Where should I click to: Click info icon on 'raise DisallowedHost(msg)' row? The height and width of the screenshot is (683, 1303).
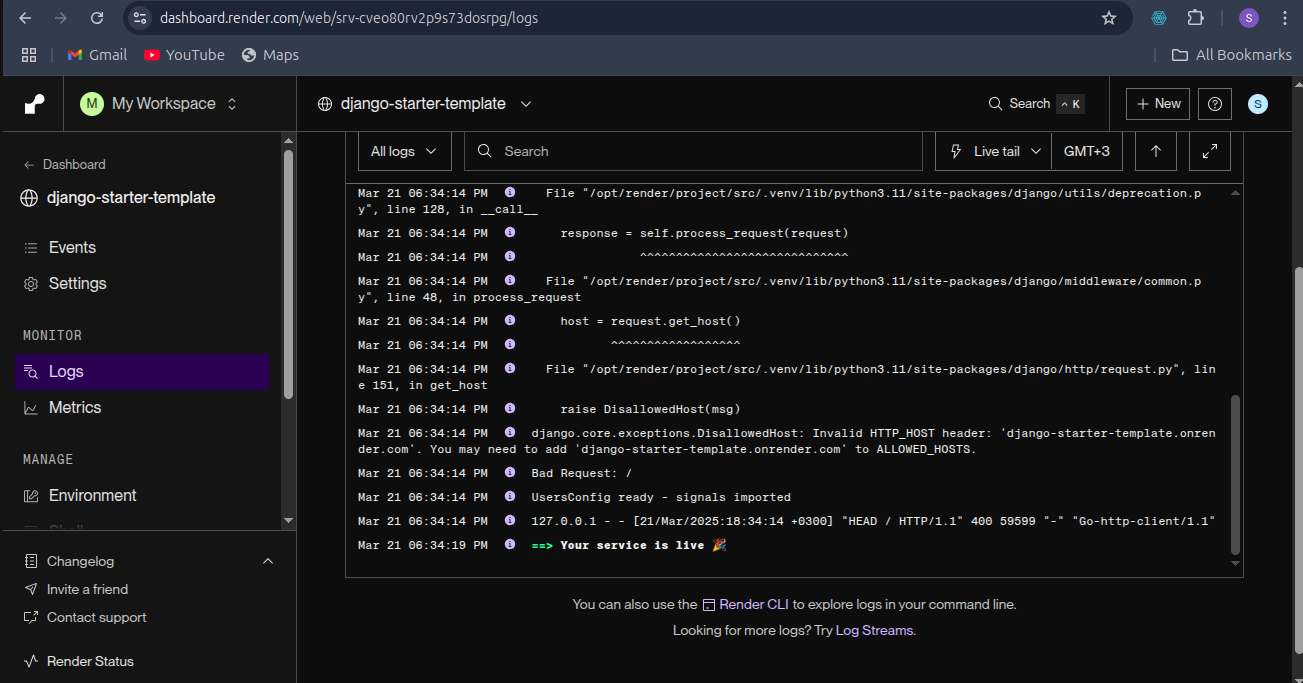coord(510,409)
